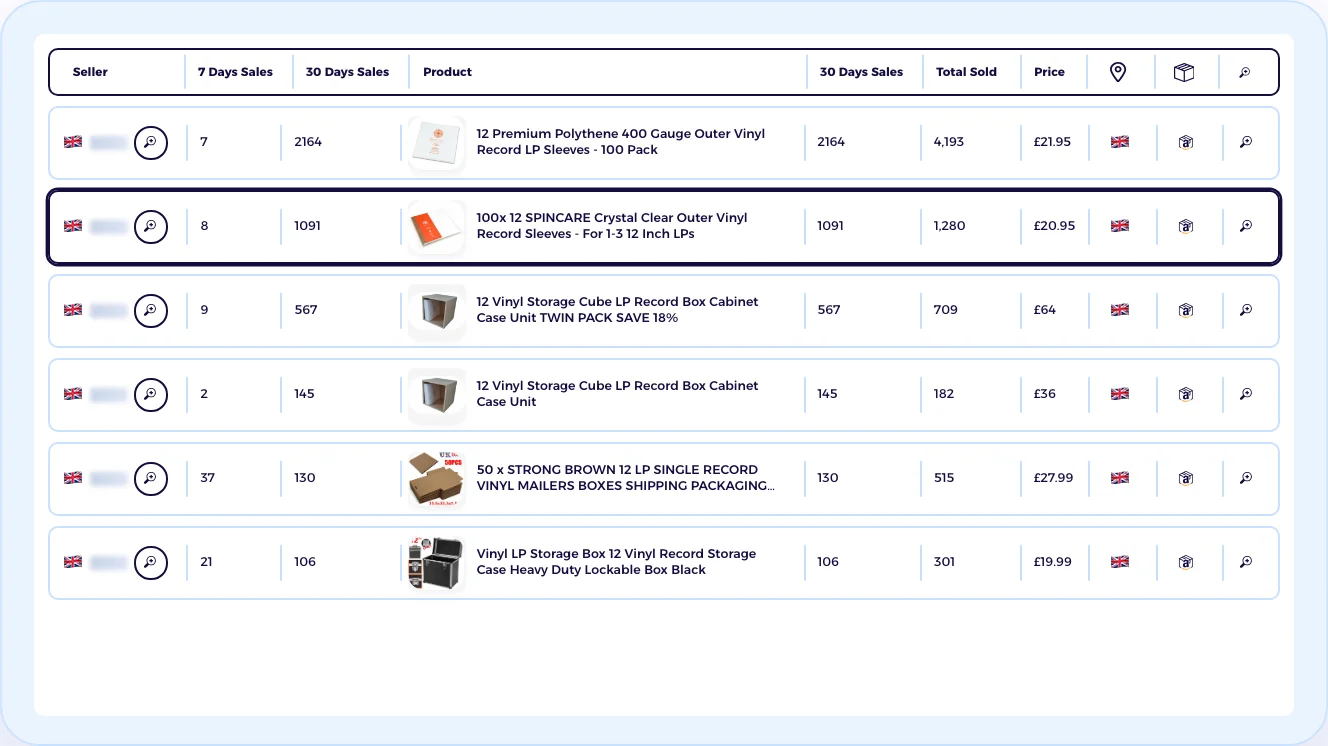1328x746 pixels.
Task: Open seller search for £36 Storage Cube row
Action: [x=151, y=394]
